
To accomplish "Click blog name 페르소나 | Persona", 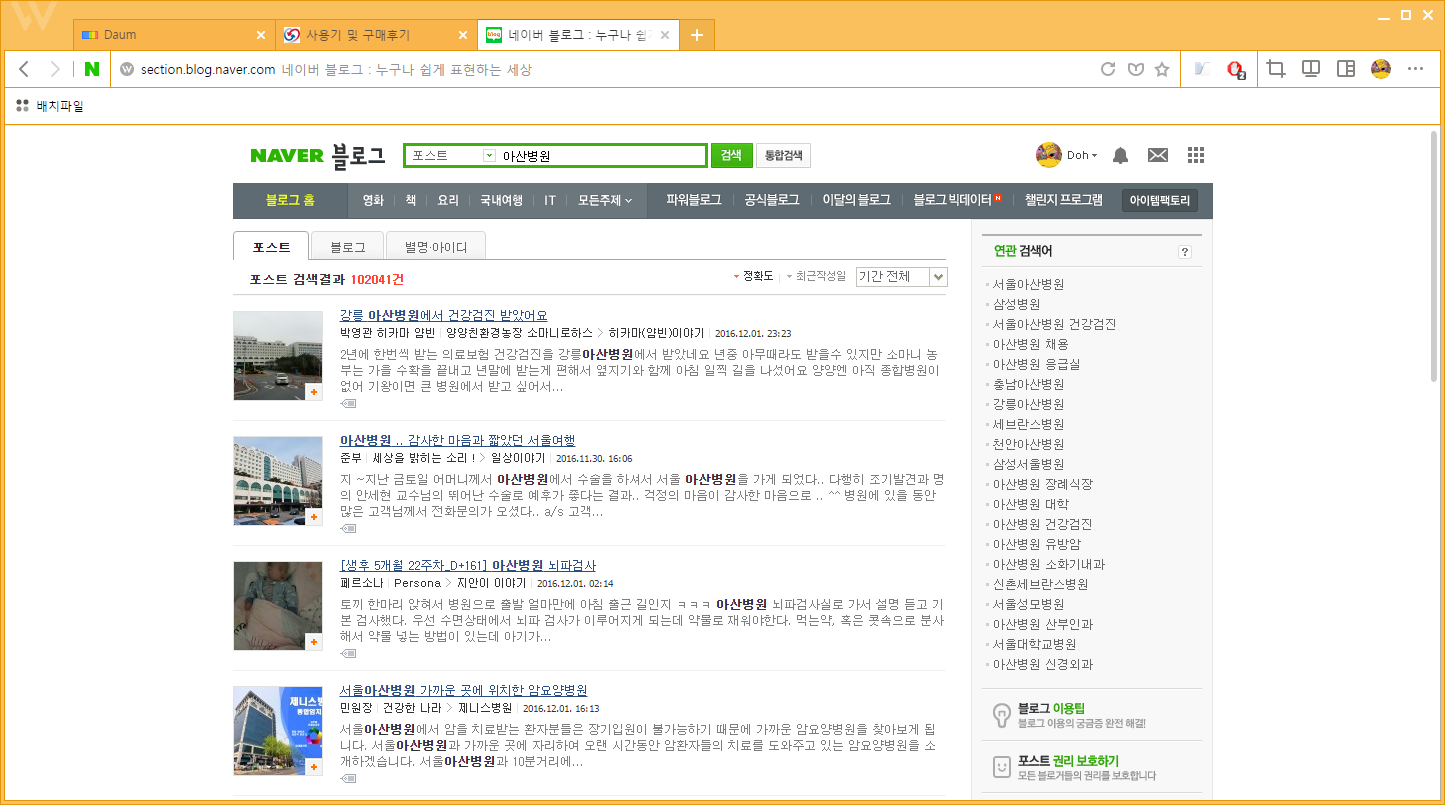I will tap(391, 583).
